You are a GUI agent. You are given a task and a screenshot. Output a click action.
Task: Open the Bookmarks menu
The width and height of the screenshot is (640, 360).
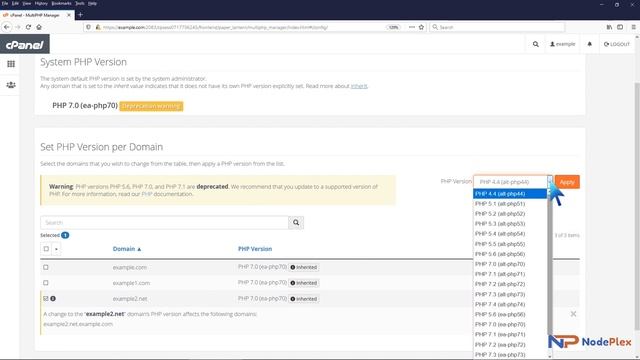point(62,3)
